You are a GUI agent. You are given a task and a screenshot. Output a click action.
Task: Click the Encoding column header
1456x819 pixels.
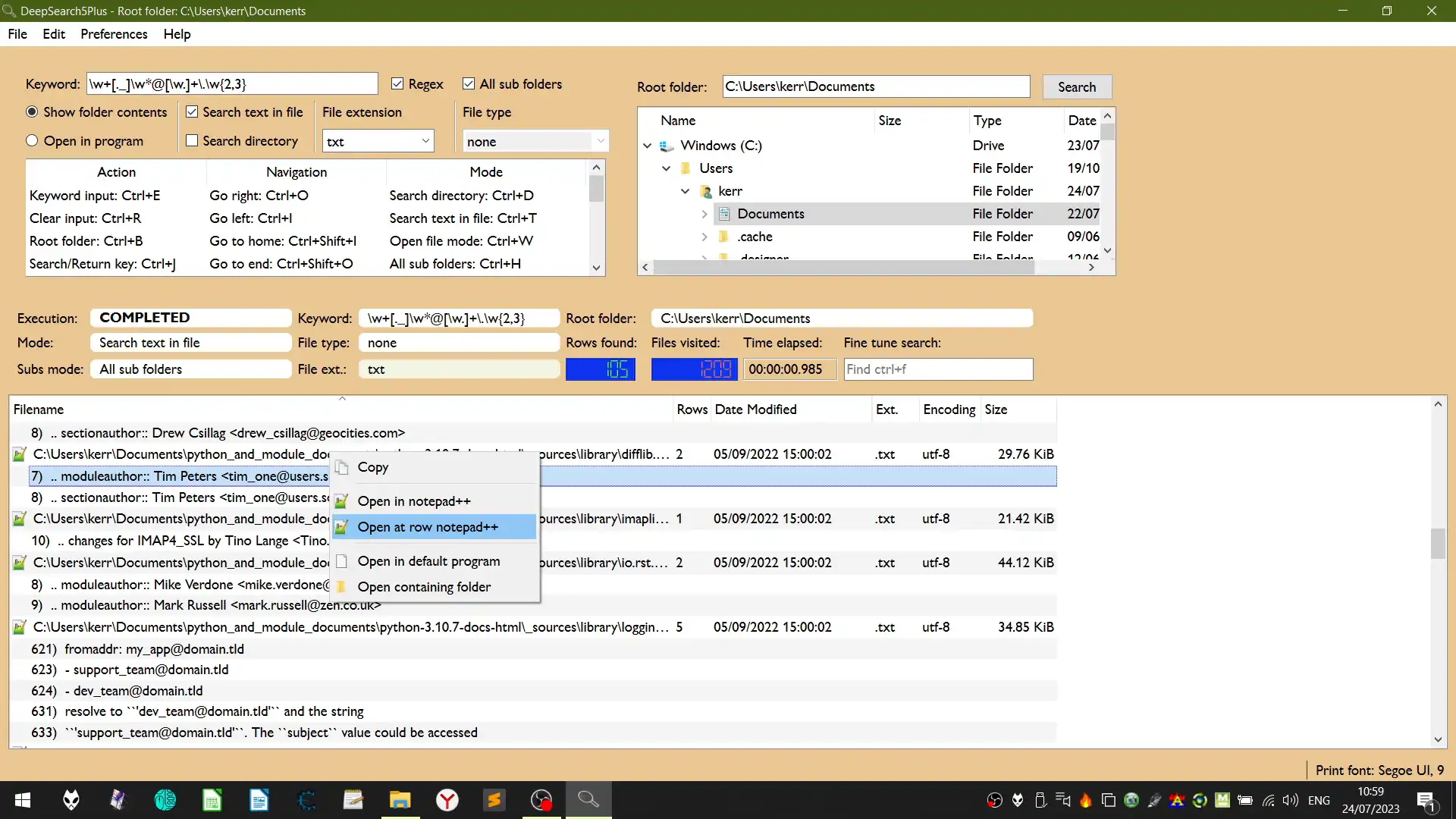click(x=949, y=409)
